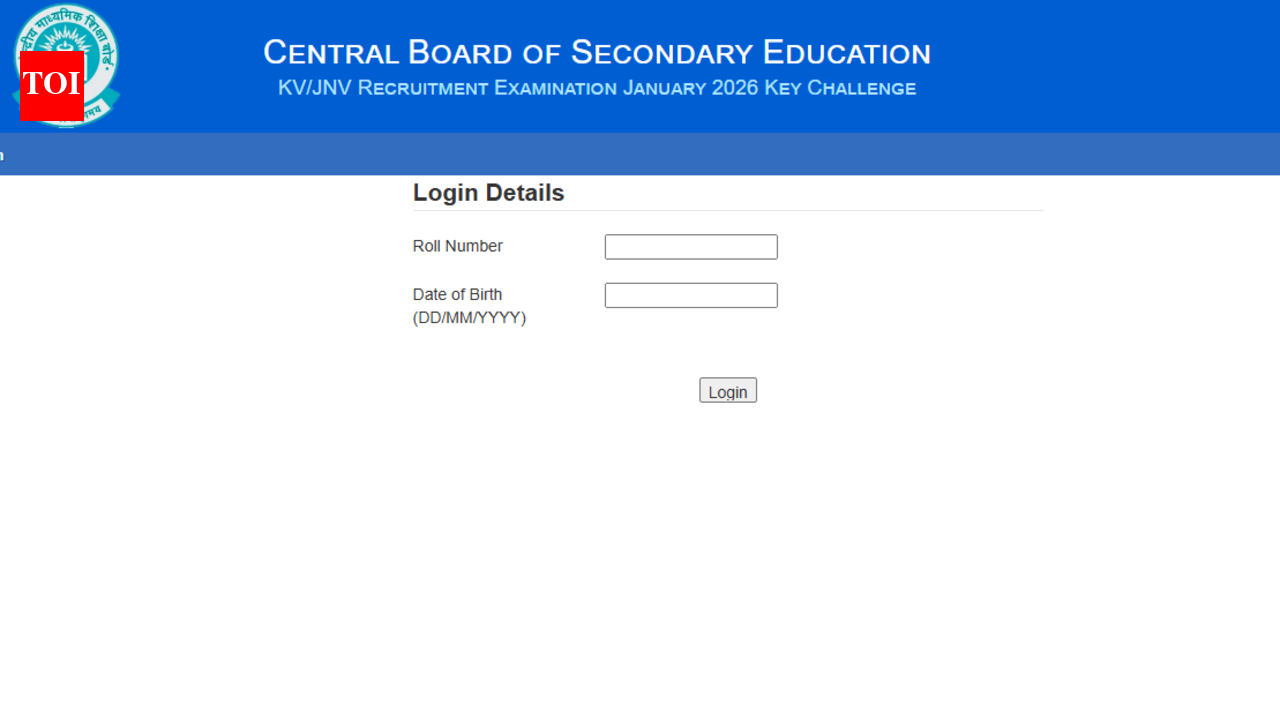The image size is (1280, 720).
Task: Open the partially visible navbar item on the left
Action: [x=3, y=154]
